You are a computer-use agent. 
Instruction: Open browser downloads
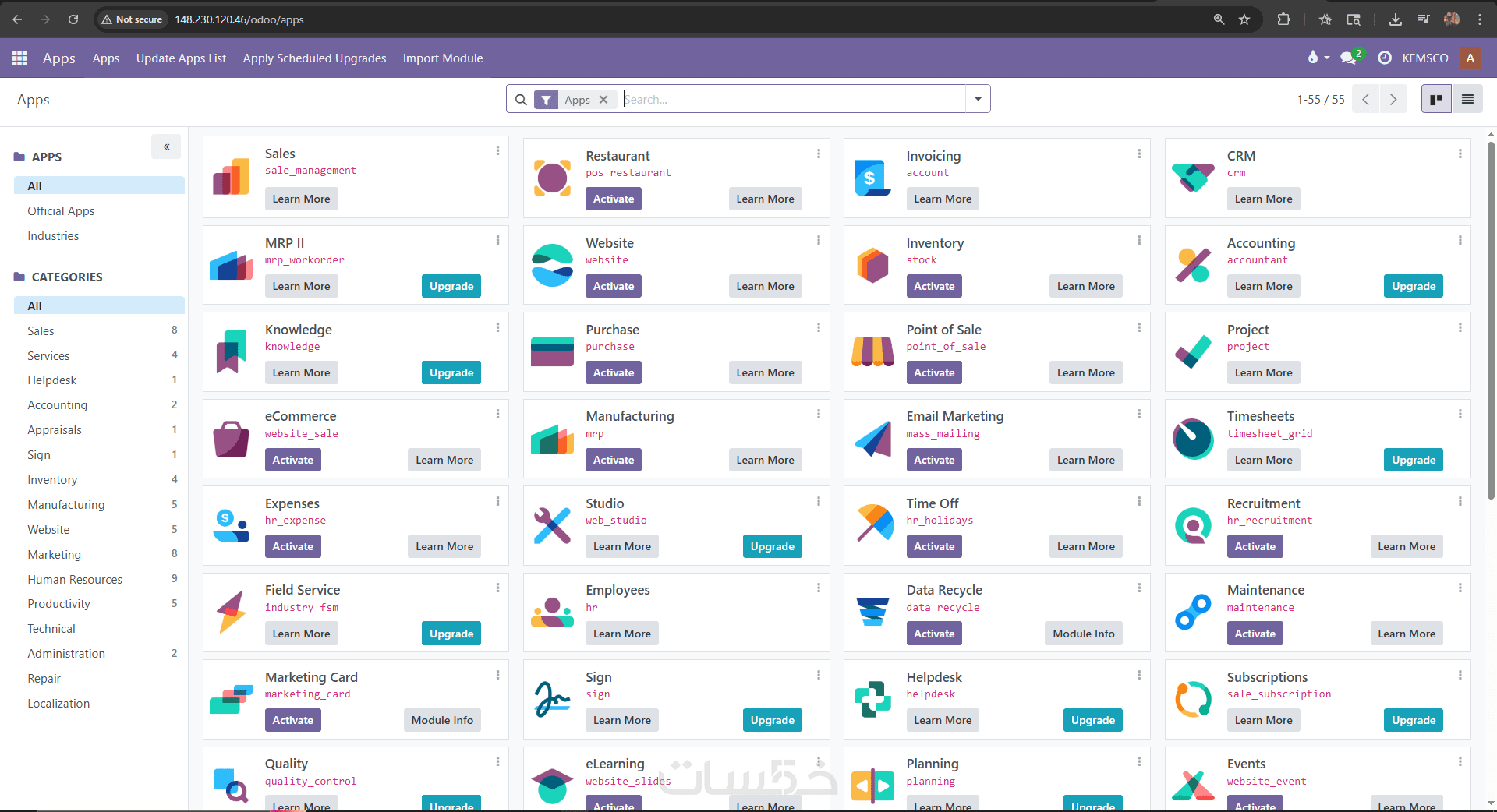[1396, 19]
